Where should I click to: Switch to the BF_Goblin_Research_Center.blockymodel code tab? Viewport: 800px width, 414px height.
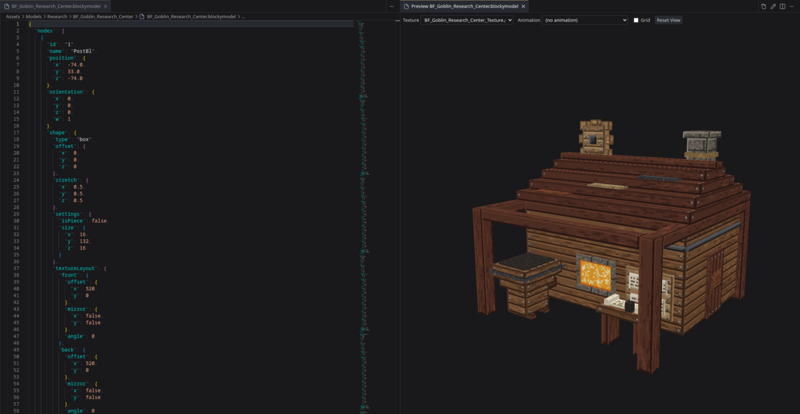55,7
